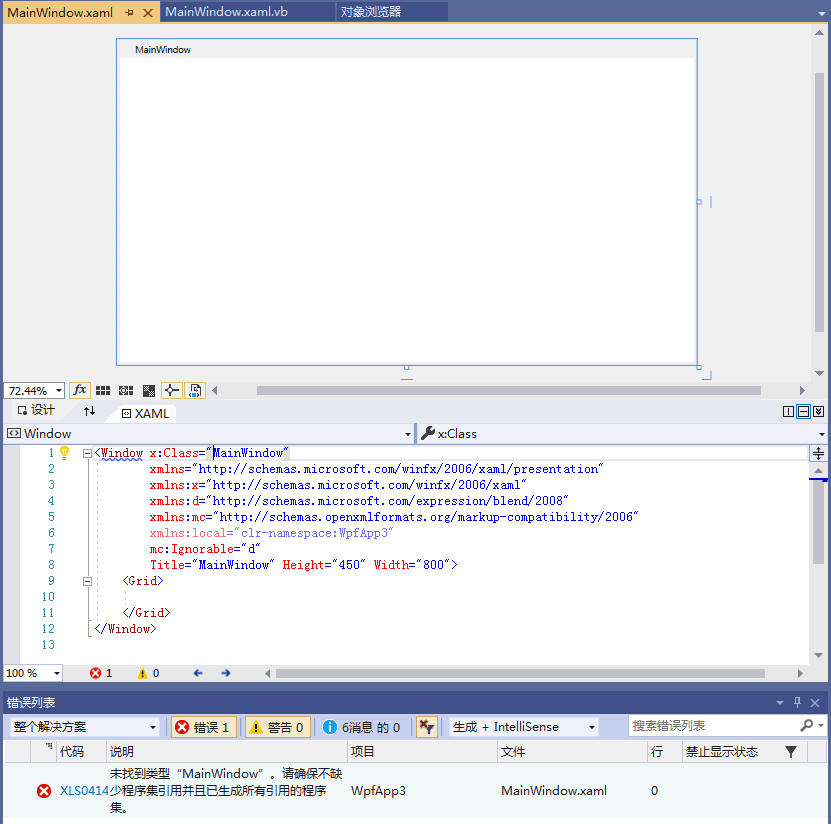Click the disable project code icon

(x=194, y=390)
